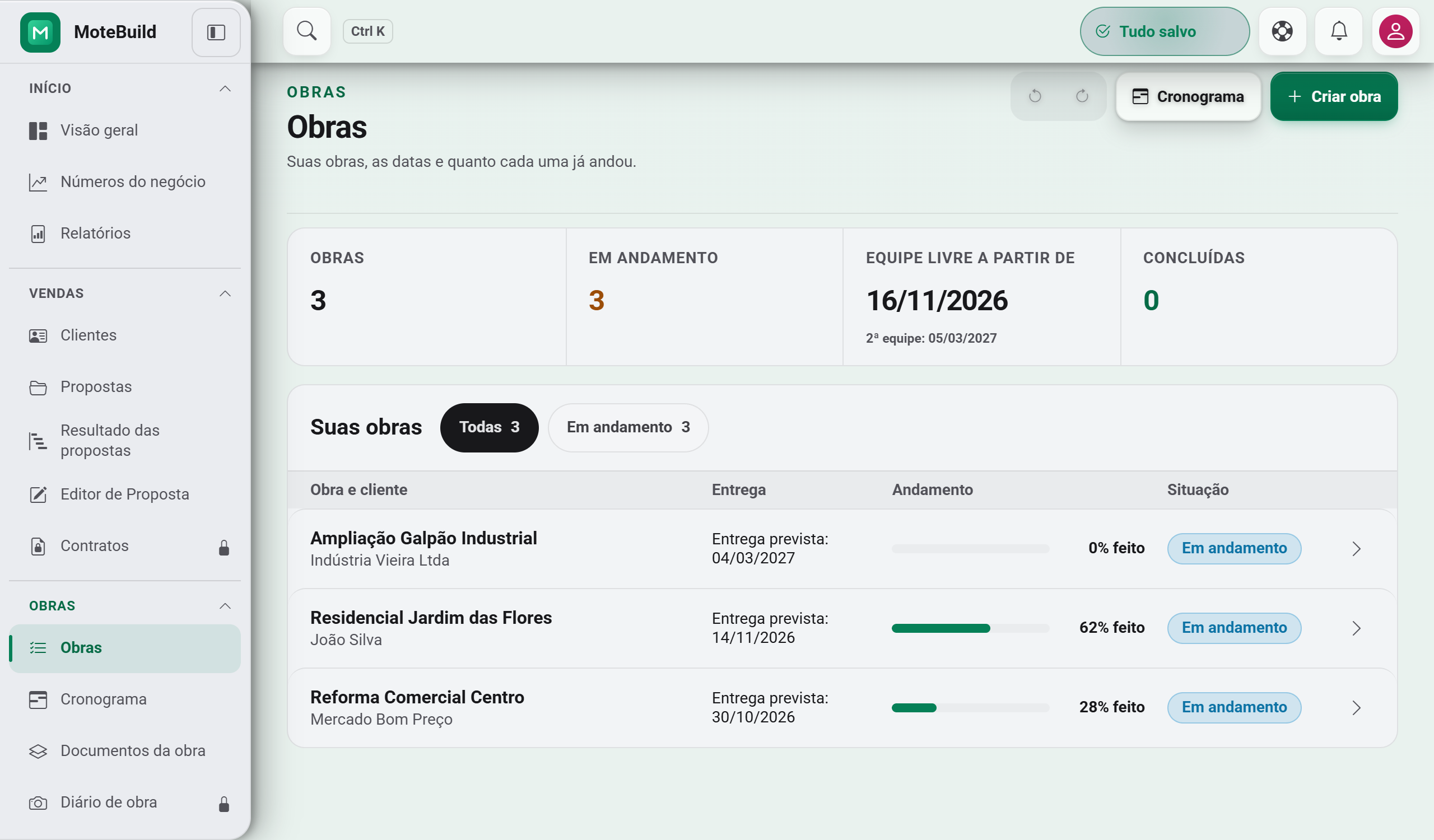Click the MoteBuild logo icon
Viewport: 1434px width, 840px height.
click(40, 32)
